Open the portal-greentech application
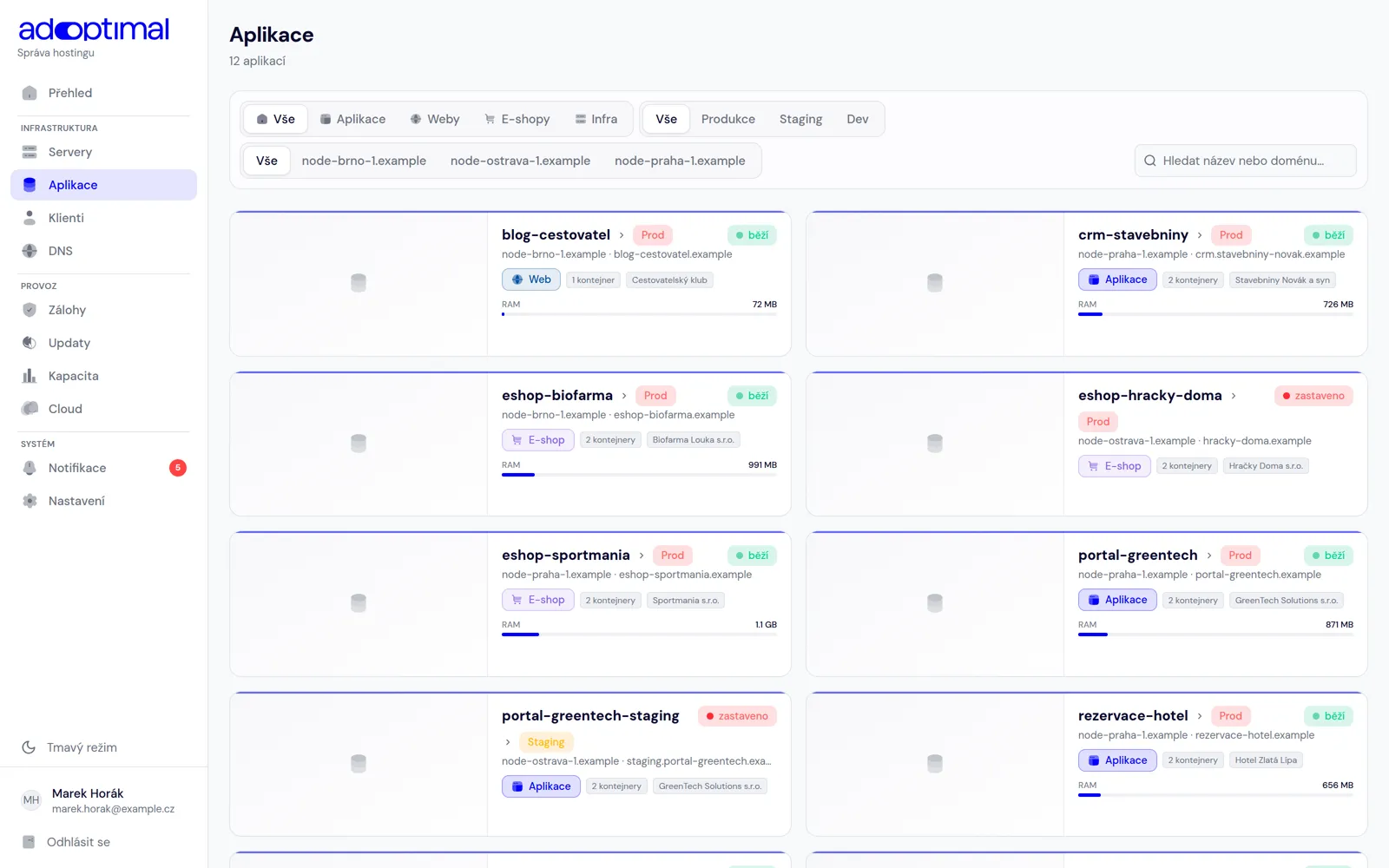This screenshot has width=1389, height=868. tap(1137, 556)
